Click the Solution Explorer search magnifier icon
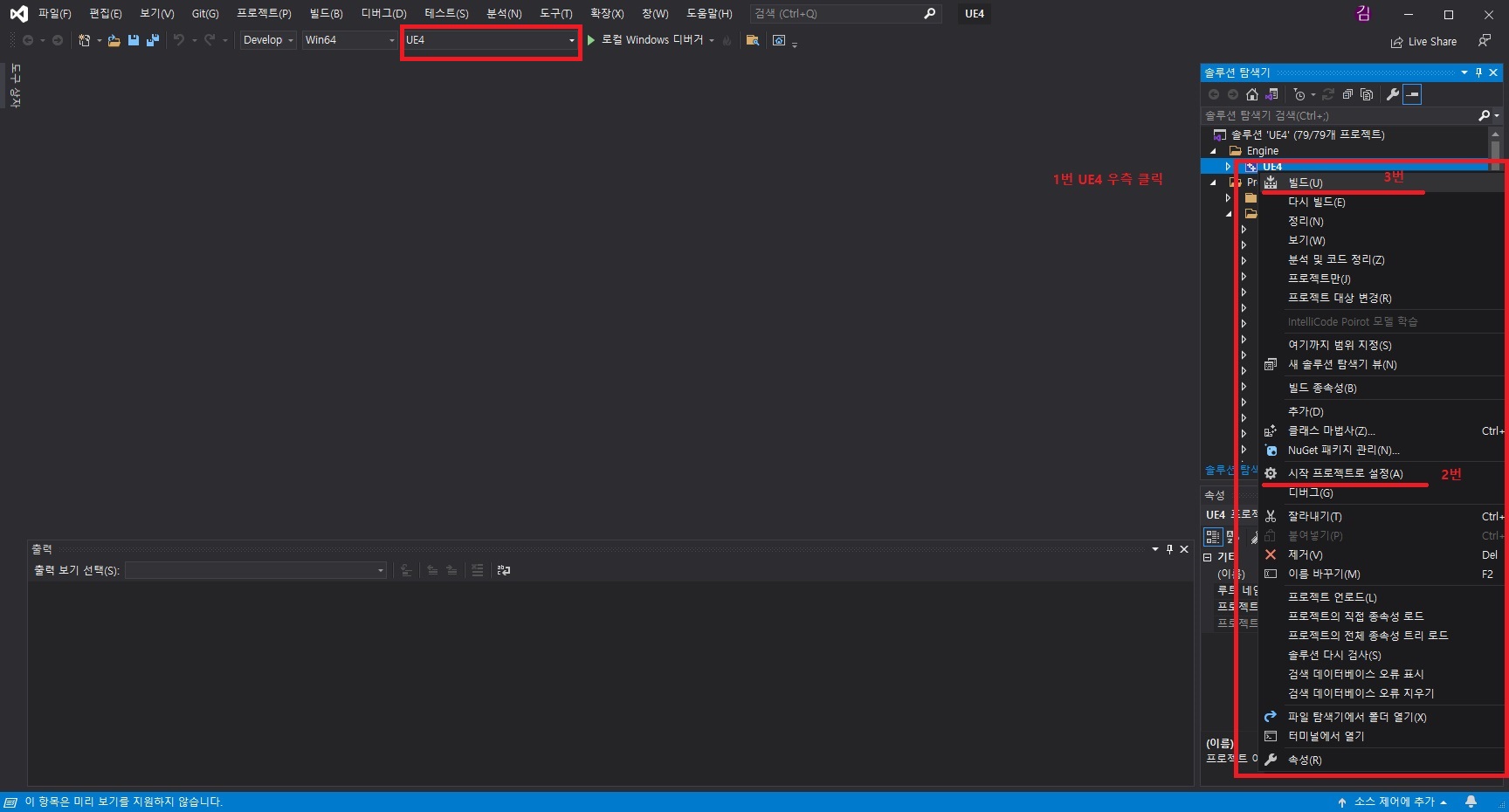 [x=1484, y=115]
